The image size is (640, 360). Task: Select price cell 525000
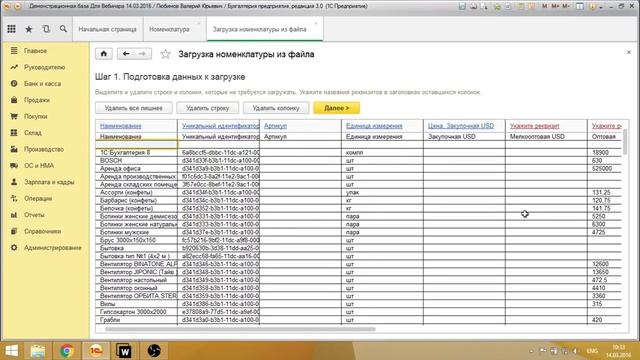604,168
